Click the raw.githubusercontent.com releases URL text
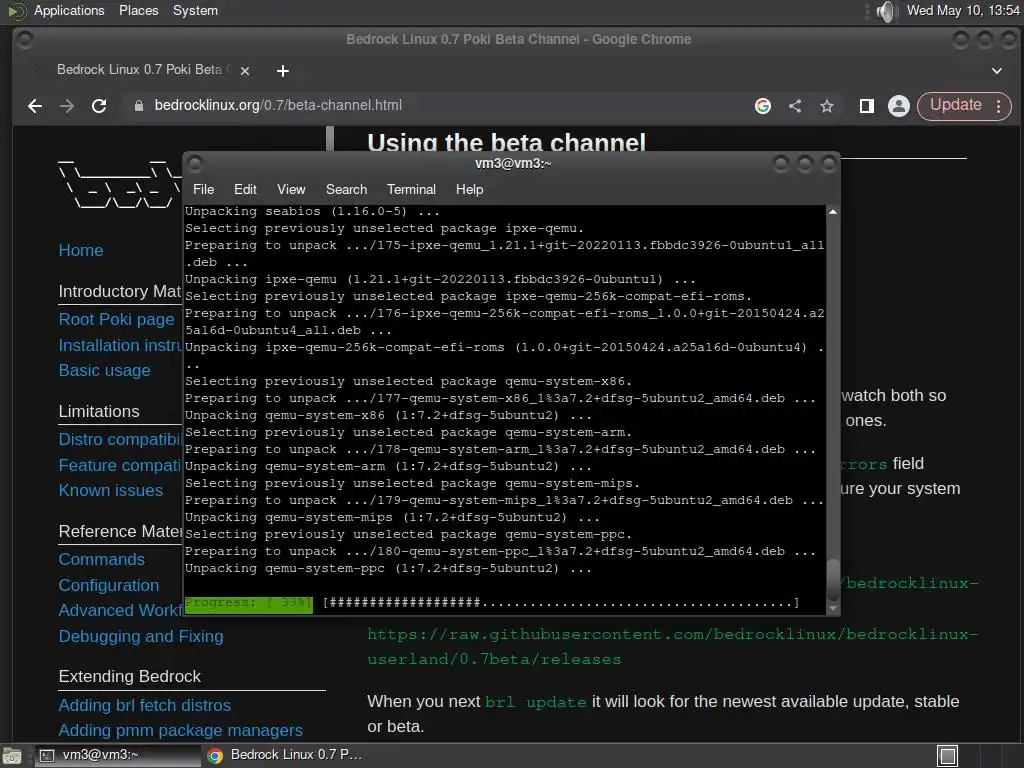This screenshot has height=768, width=1024. [673, 647]
